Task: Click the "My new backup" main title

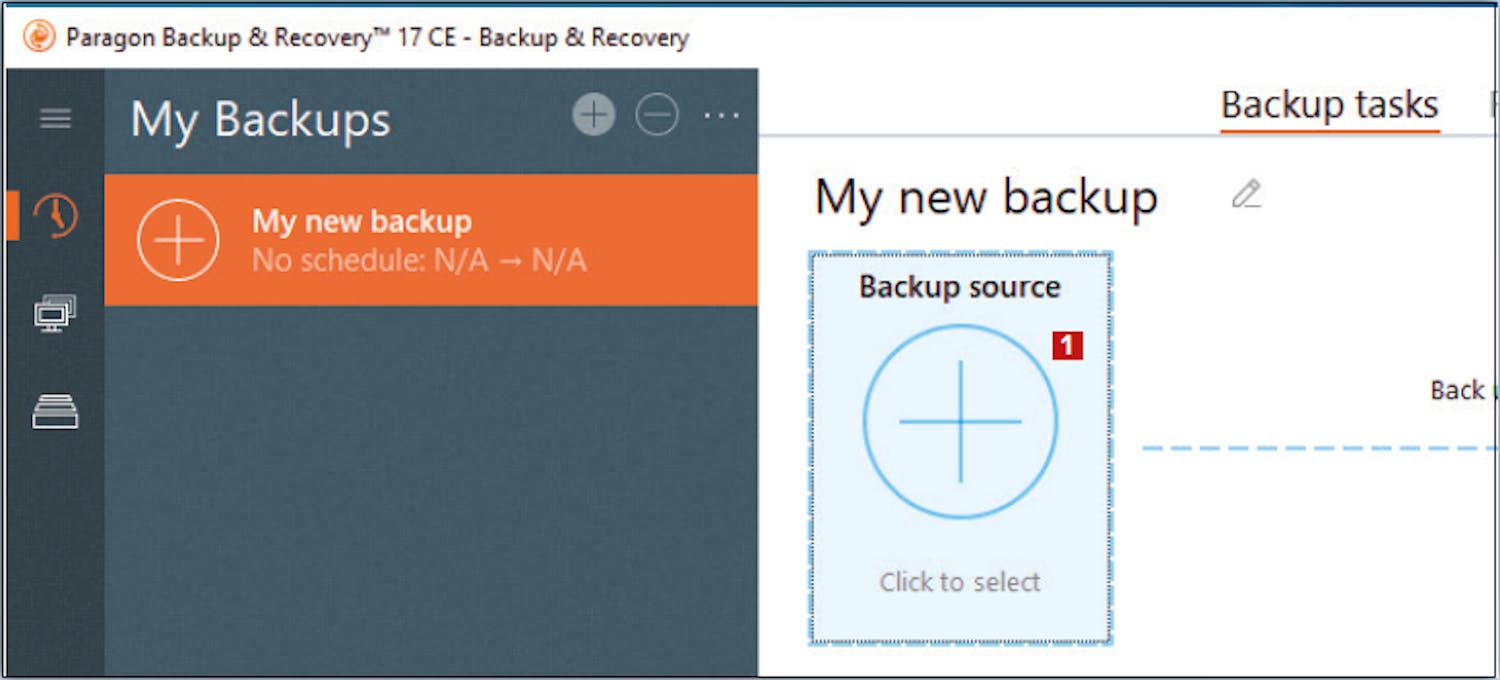Action: coord(986,197)
